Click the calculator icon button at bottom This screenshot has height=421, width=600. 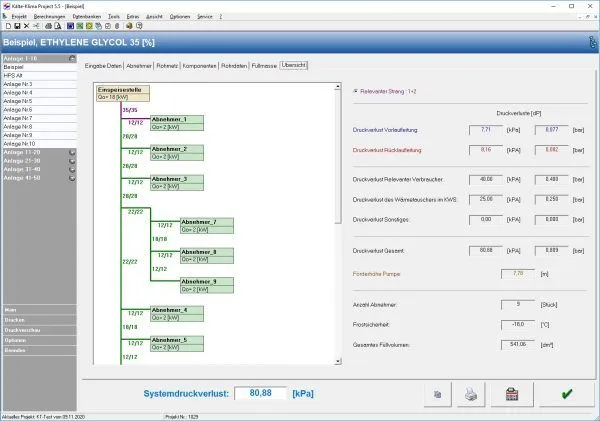pos(512,394)
